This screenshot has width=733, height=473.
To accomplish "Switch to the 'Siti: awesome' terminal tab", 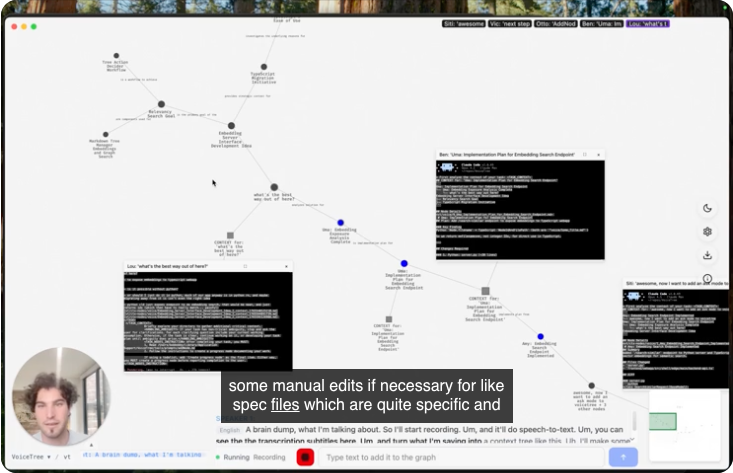I will tap(463, 24).
